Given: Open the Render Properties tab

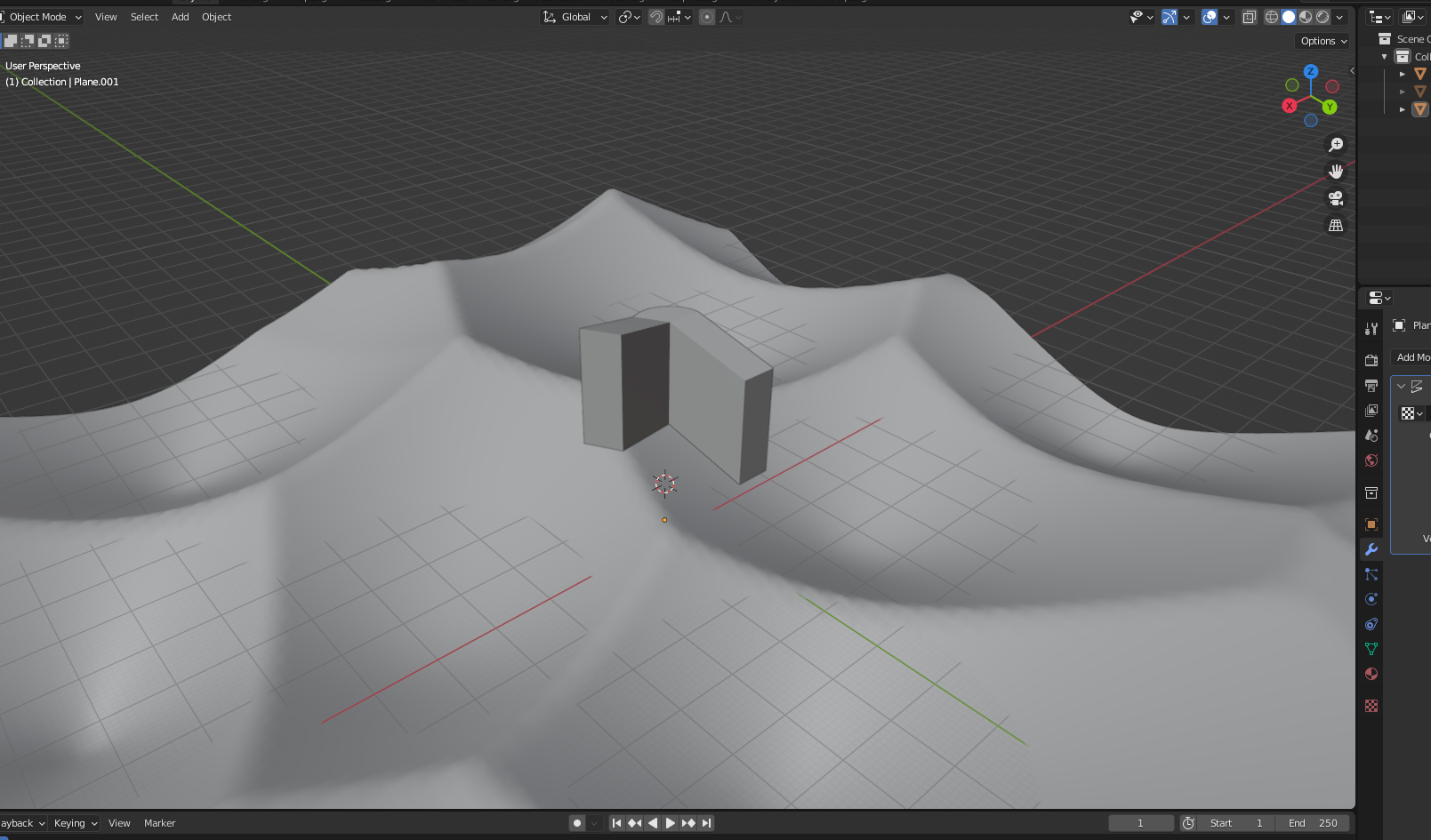Looking at the screenshot, I should click(1371, 360).
